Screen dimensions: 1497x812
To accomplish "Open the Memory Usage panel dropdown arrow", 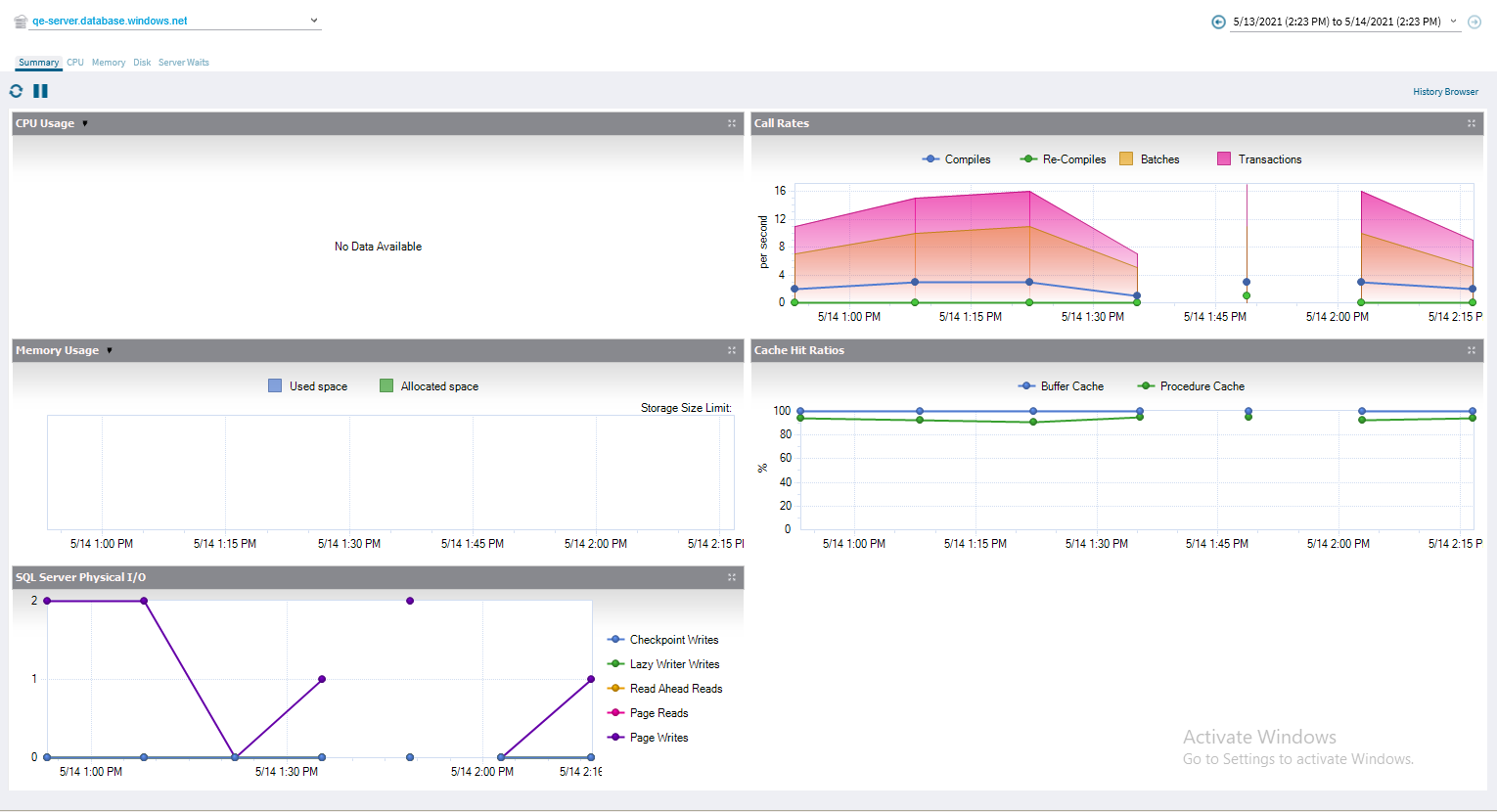I will coord(110,351).
